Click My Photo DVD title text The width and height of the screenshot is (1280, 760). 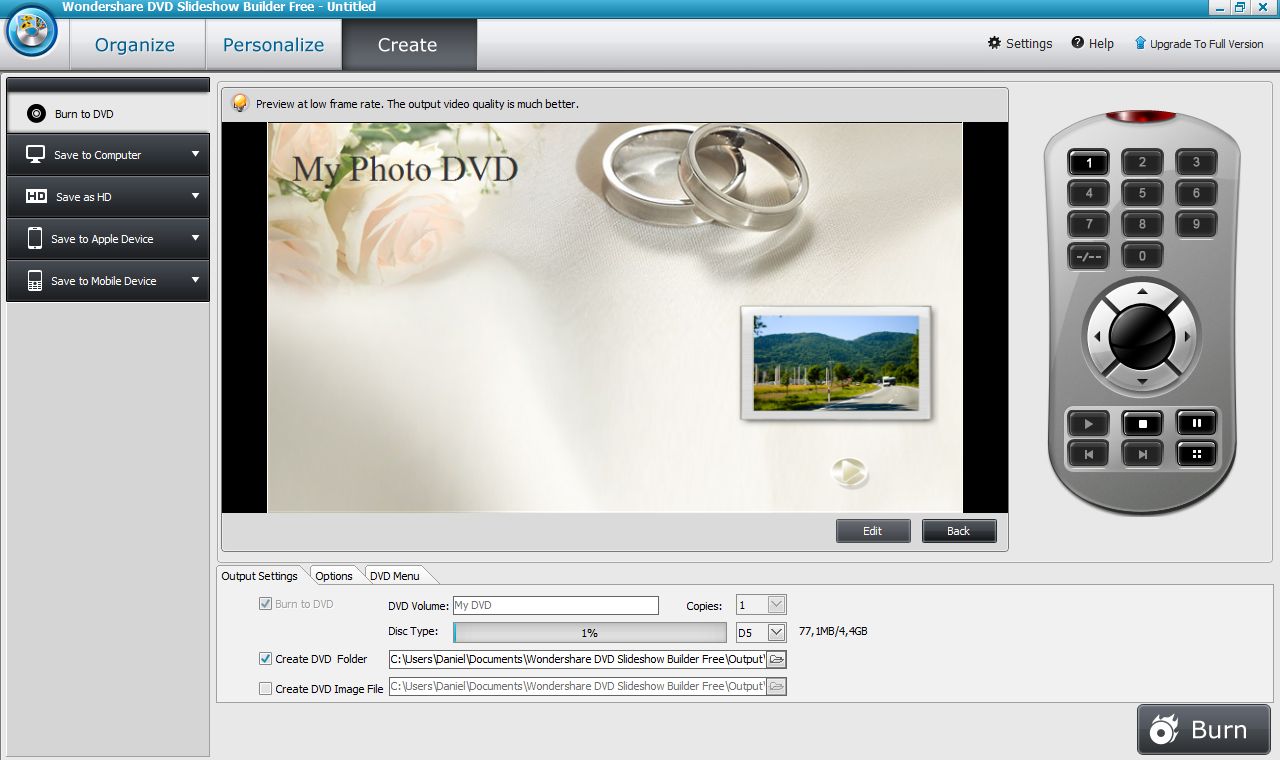[405, 168]
